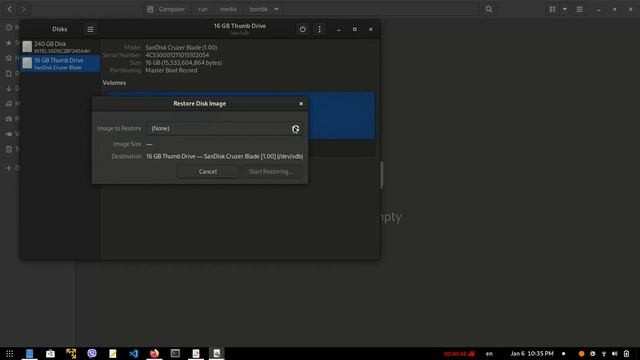Click the file chooser icon for Image to Restore
Screen dimensions: 640x360
tap(296, 129)
